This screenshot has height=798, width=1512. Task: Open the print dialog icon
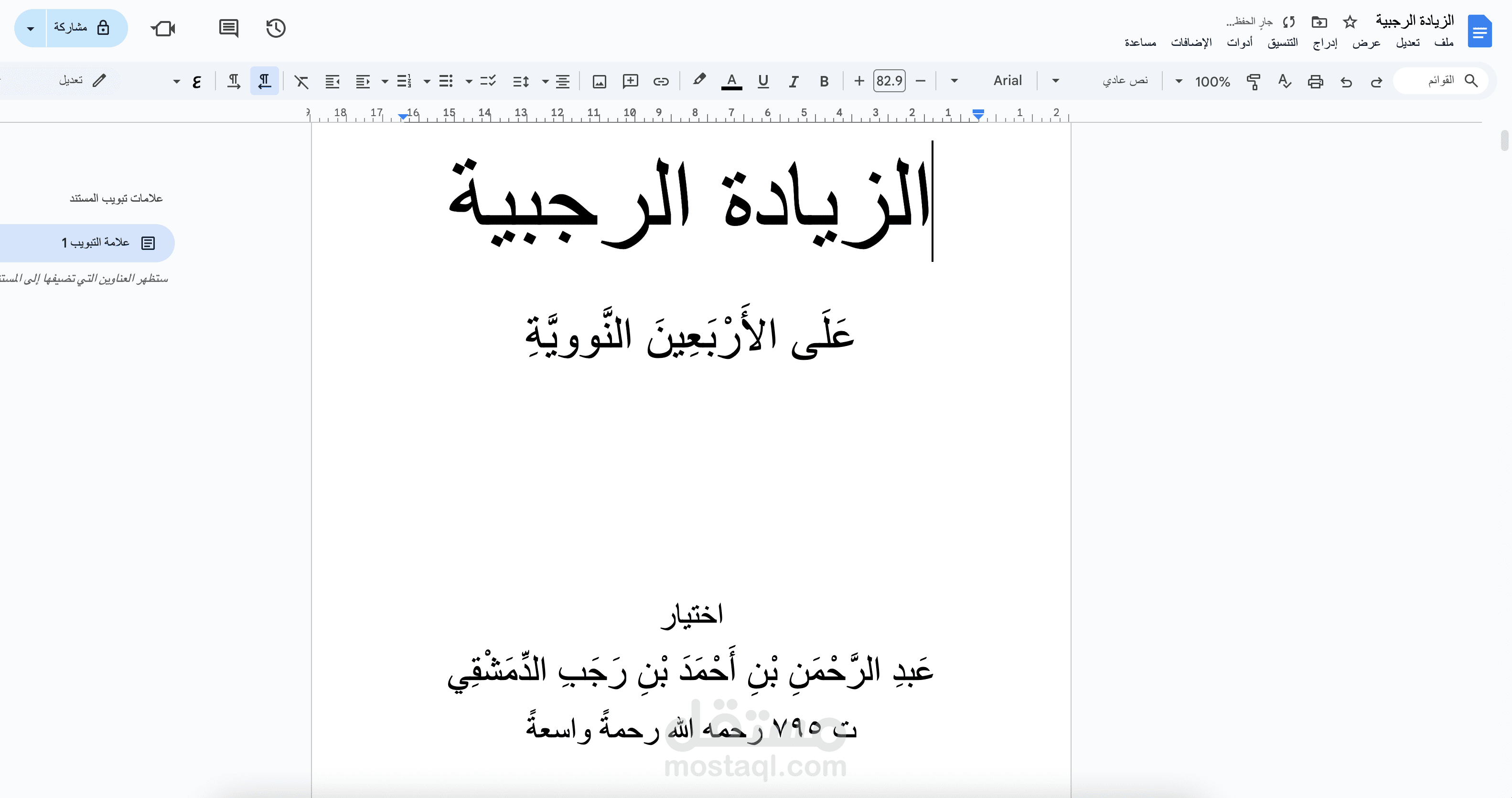pos(1315,82)
